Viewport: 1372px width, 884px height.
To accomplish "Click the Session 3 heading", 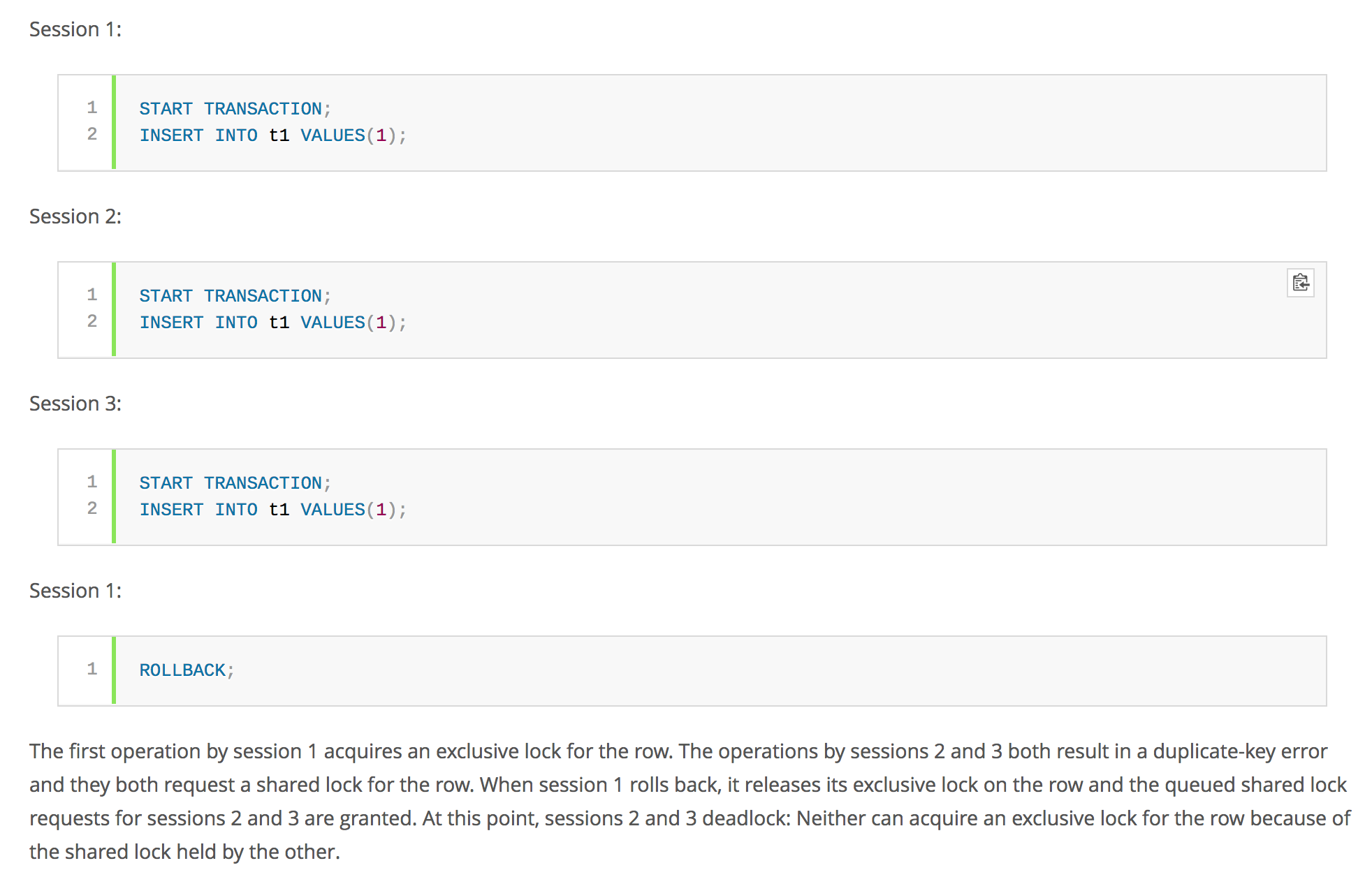I will (75, 404).
